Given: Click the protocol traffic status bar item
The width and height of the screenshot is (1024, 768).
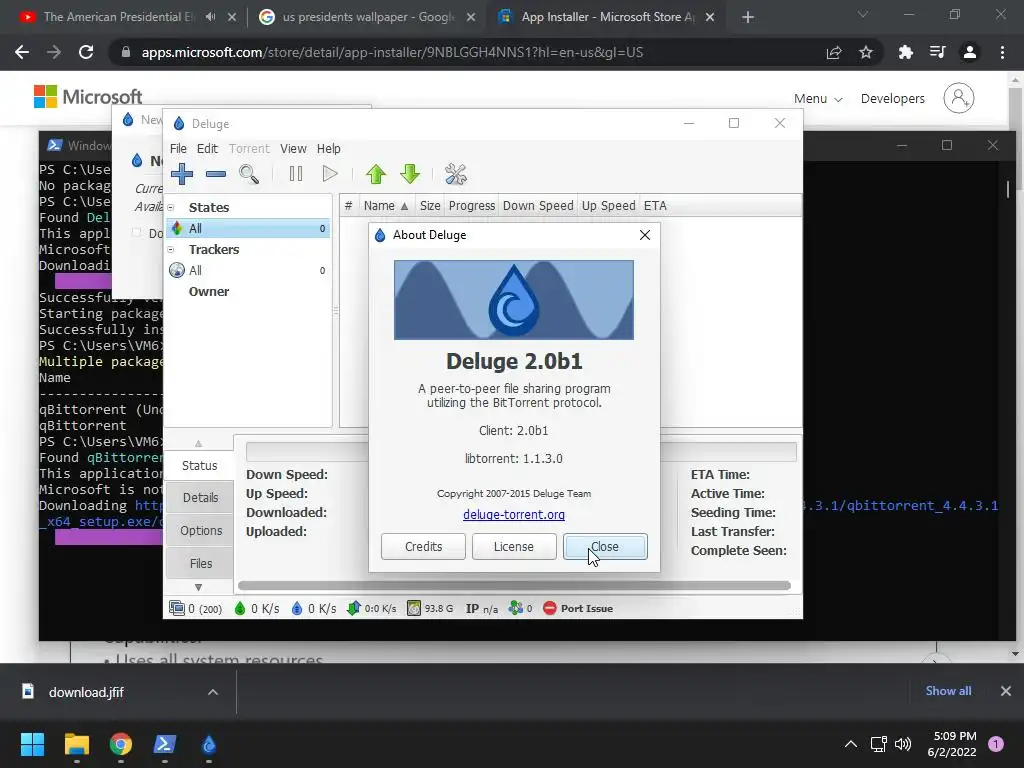Looking at the screenshot, I should tap(372, 609).
